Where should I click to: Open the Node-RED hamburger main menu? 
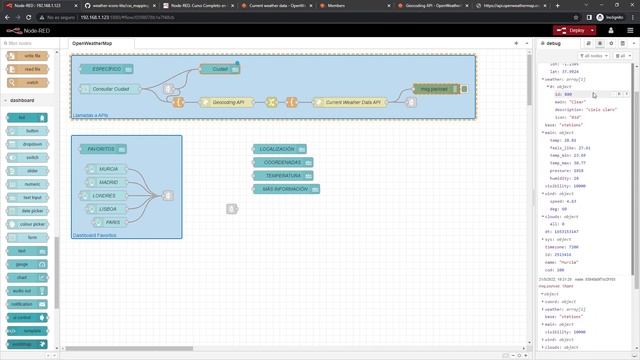click(x=630, y=31)
